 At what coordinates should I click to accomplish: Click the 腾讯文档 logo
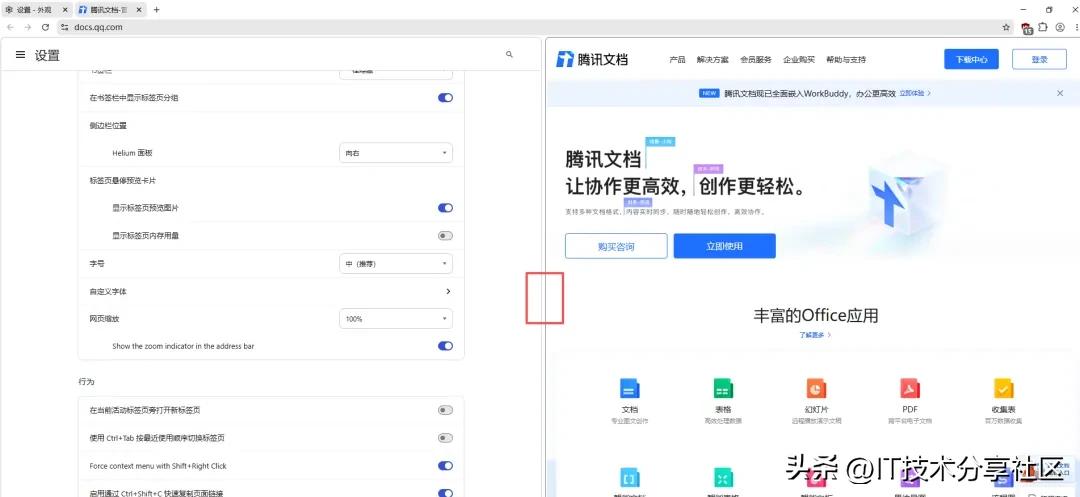point(592,60)
